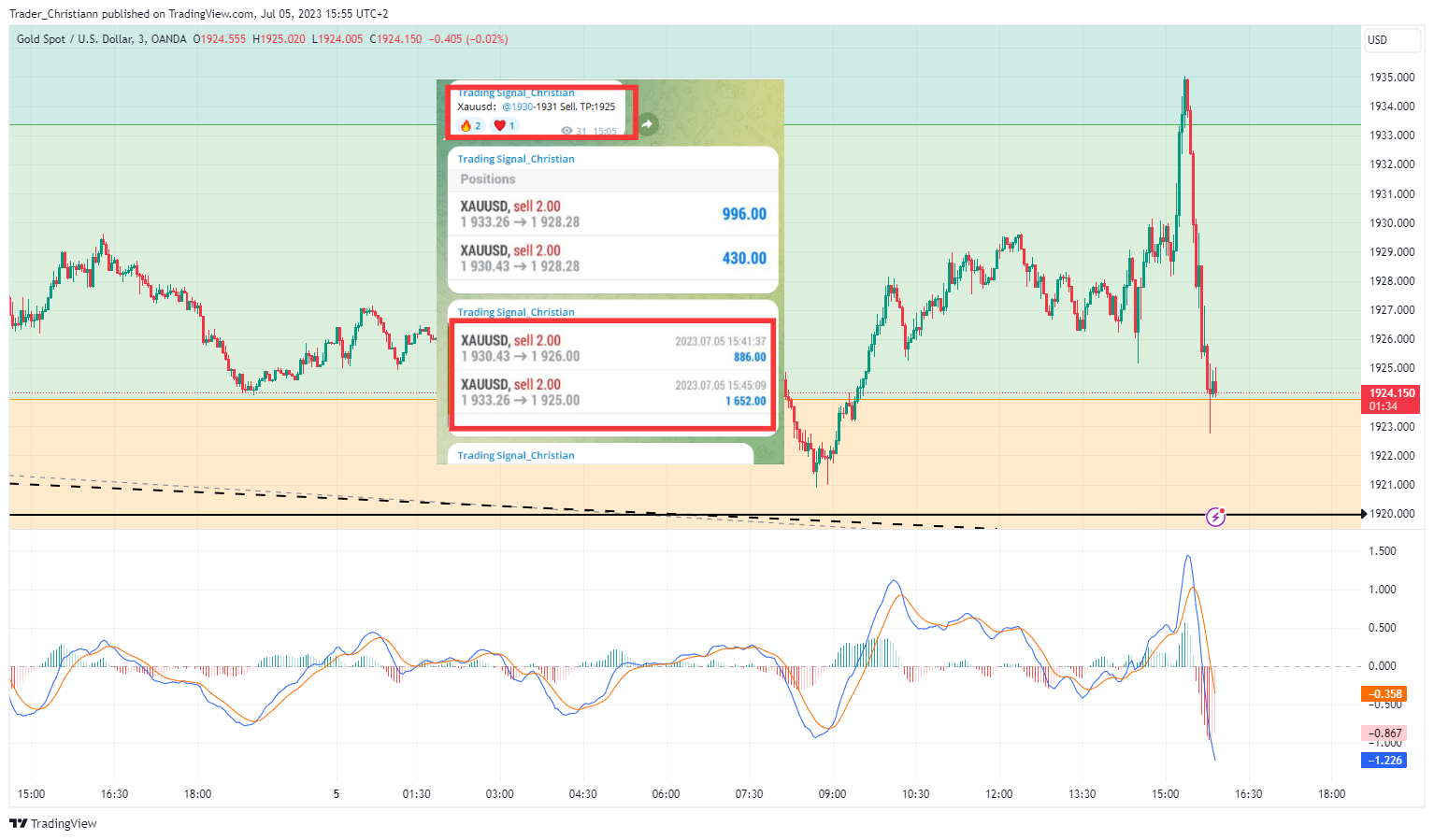The image size is (1434, 840).
Task: Click the orange MACD value label -0.358
Action: (1384, 694)
